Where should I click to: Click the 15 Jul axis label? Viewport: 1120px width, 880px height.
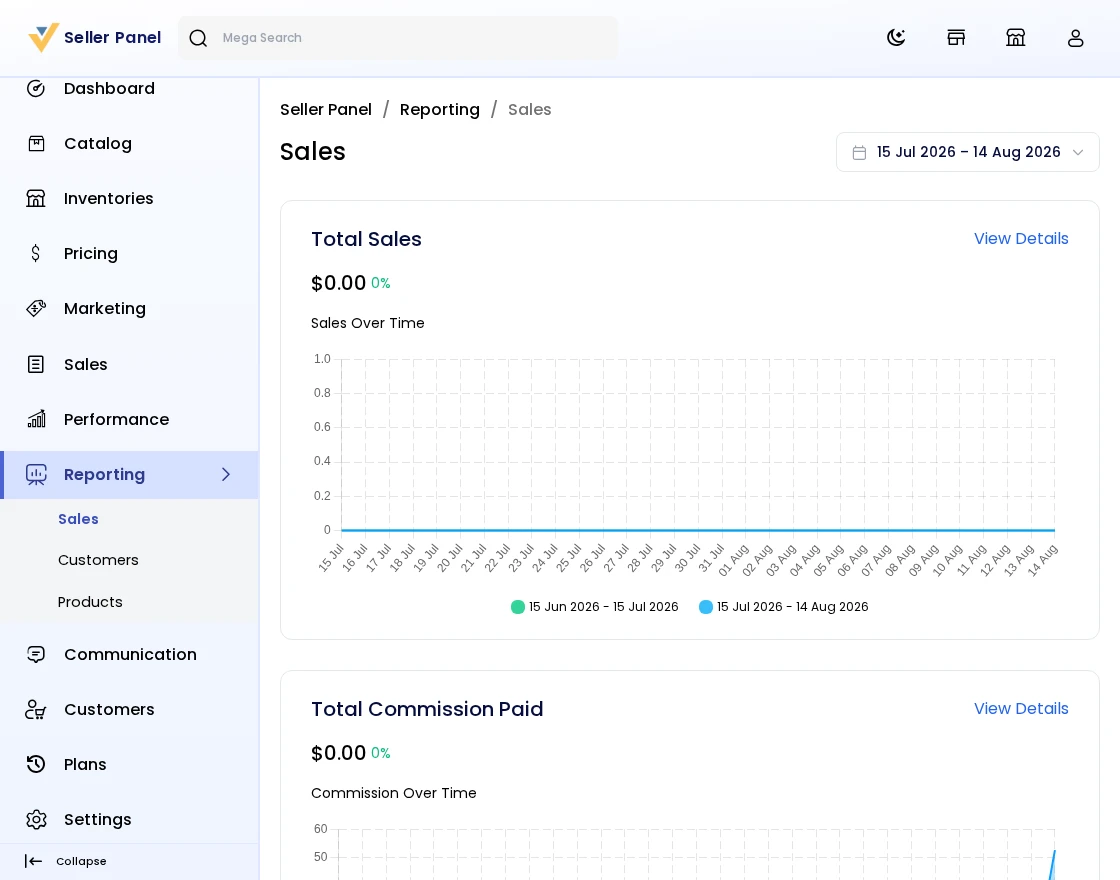pyautogui.click(x=331, y=558)
